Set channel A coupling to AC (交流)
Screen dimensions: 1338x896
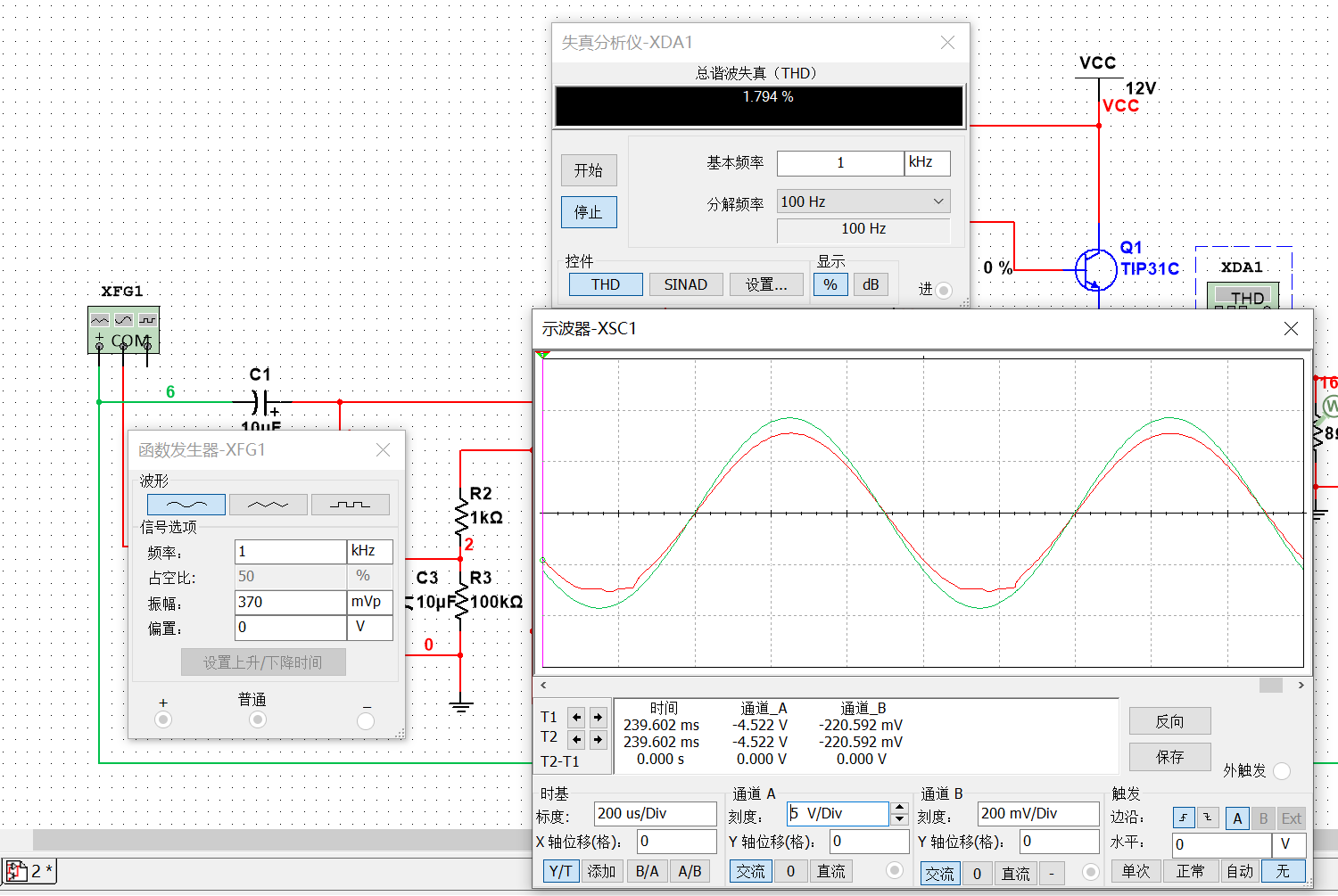tap(750, 871)
